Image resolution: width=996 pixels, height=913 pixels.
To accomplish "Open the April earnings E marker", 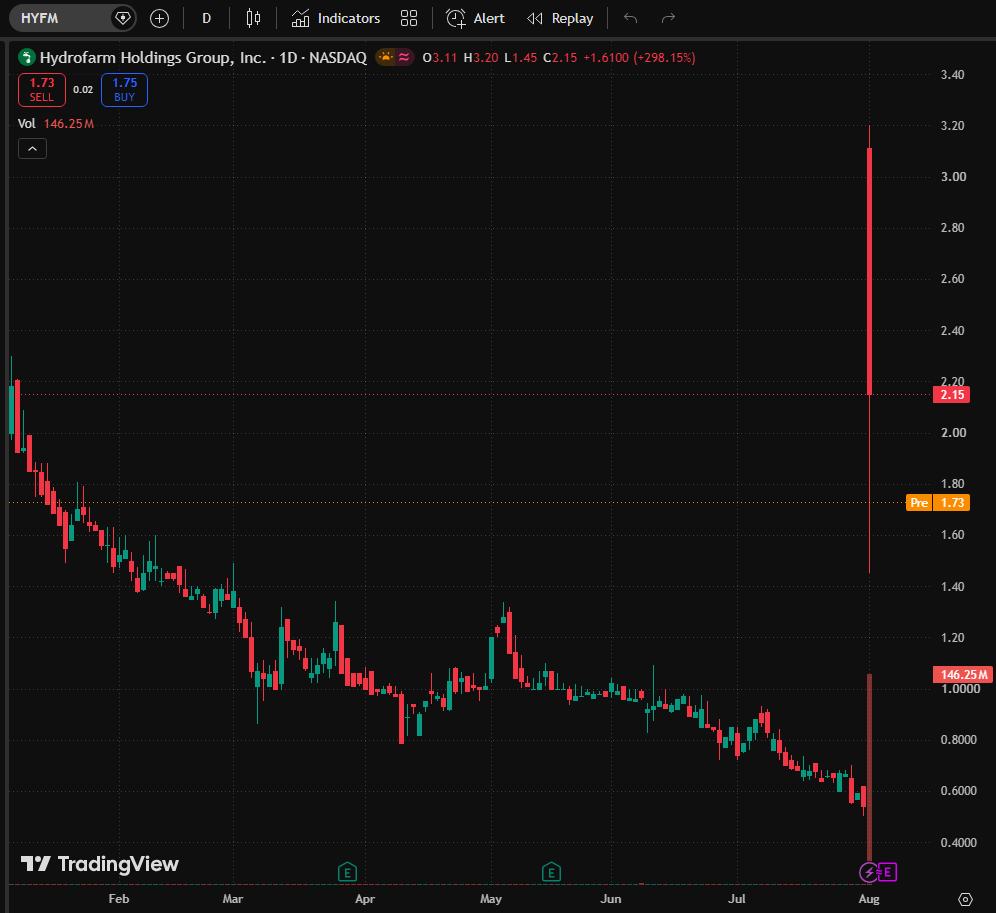I will click(x=347, y=872).
